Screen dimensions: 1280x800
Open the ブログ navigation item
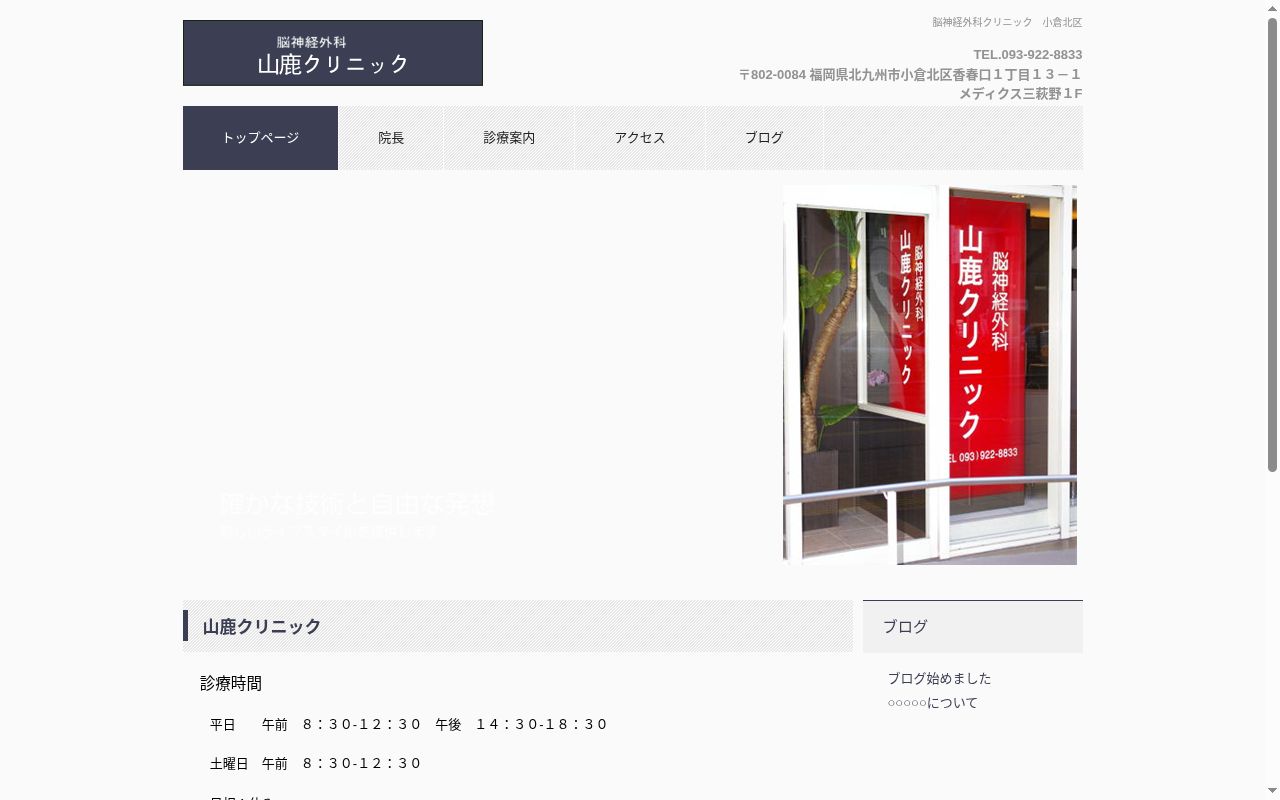(764, 138)
